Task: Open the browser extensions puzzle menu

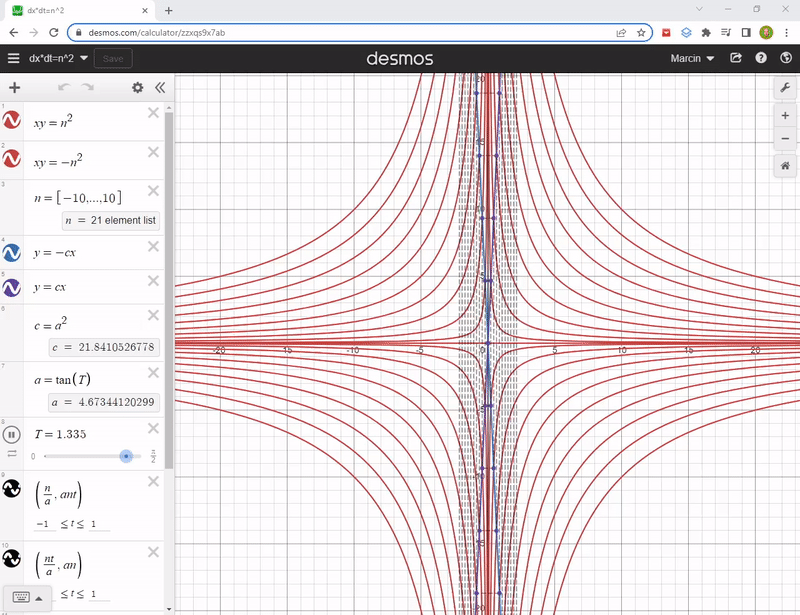Action: point(706,33)
